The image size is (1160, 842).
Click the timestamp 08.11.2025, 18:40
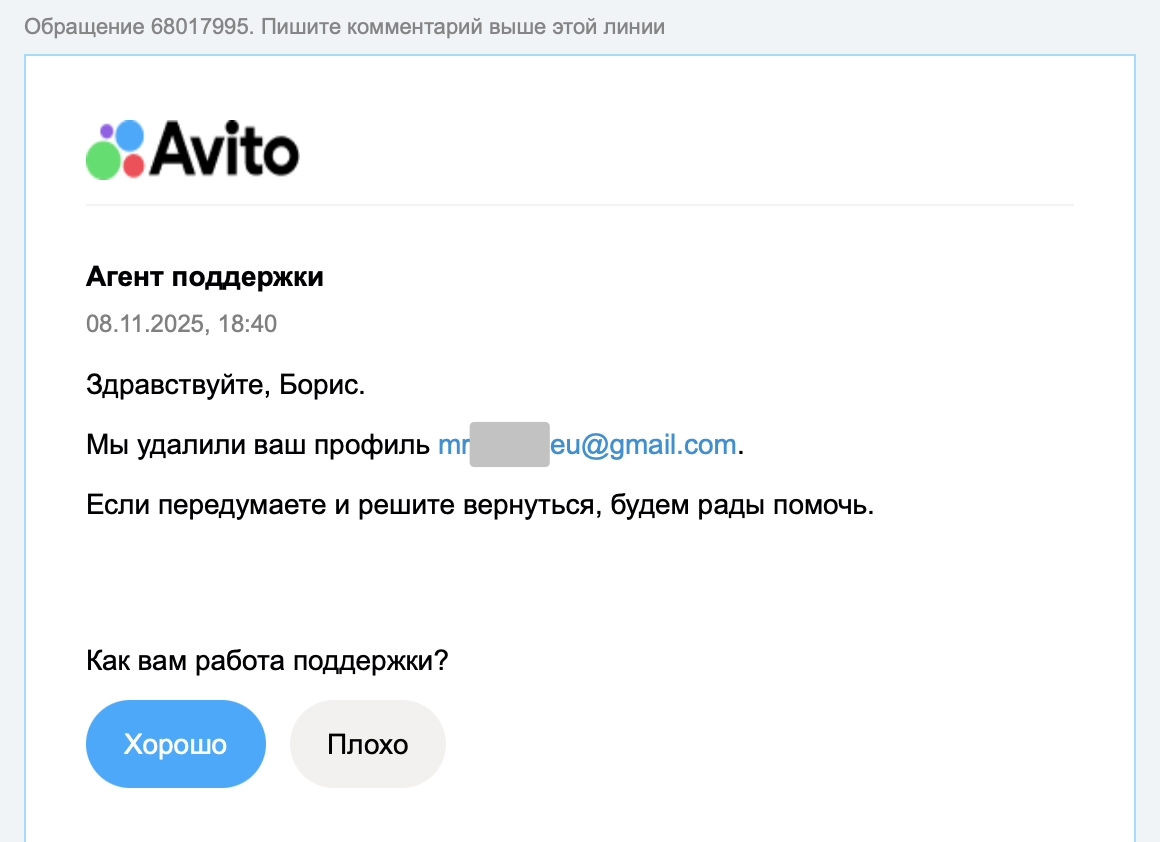[x=181, y=324]
